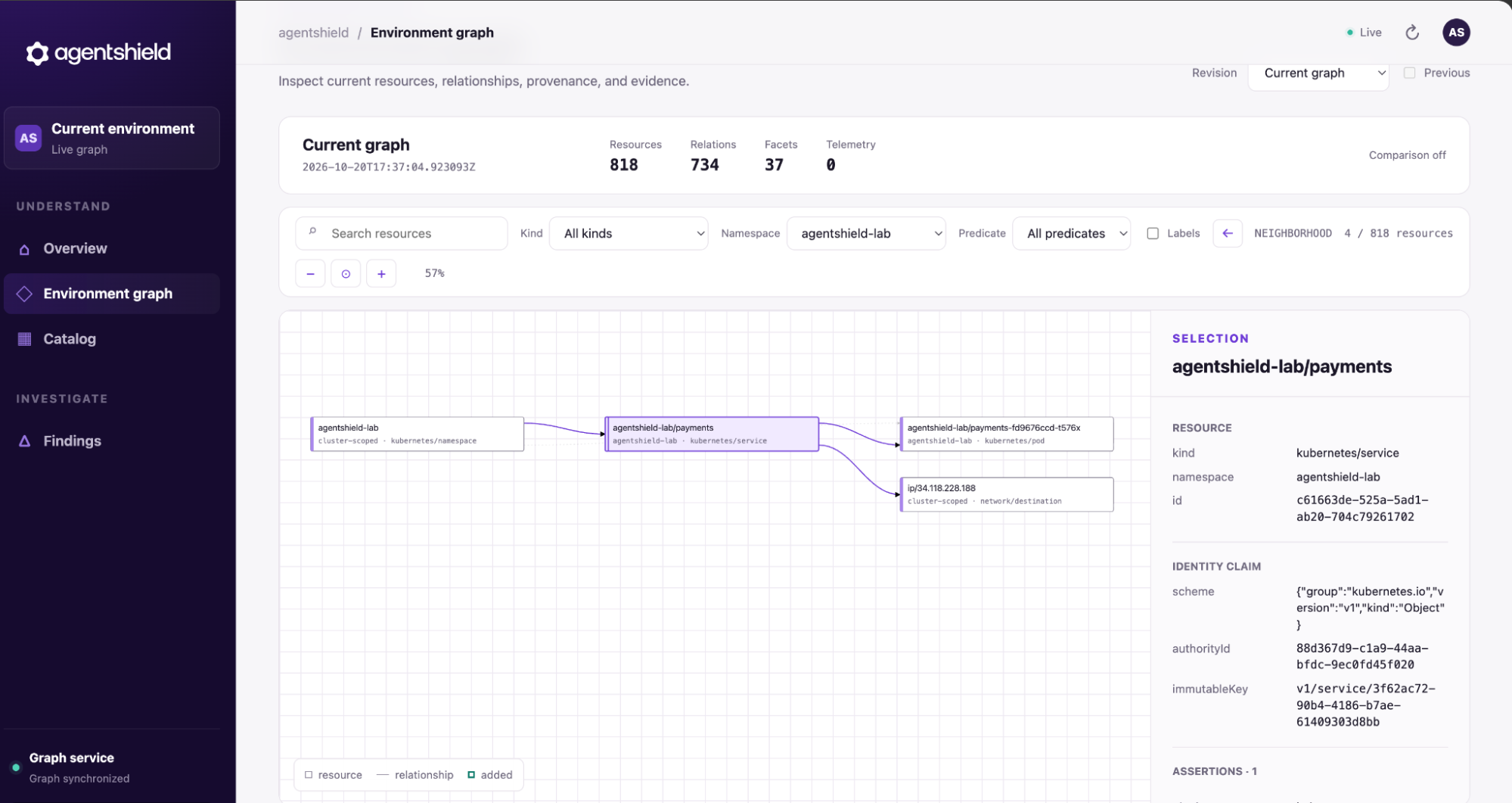Open the Kind All kinds dropdown
The image size is (1512, 803).
click(x=628, y=233)
